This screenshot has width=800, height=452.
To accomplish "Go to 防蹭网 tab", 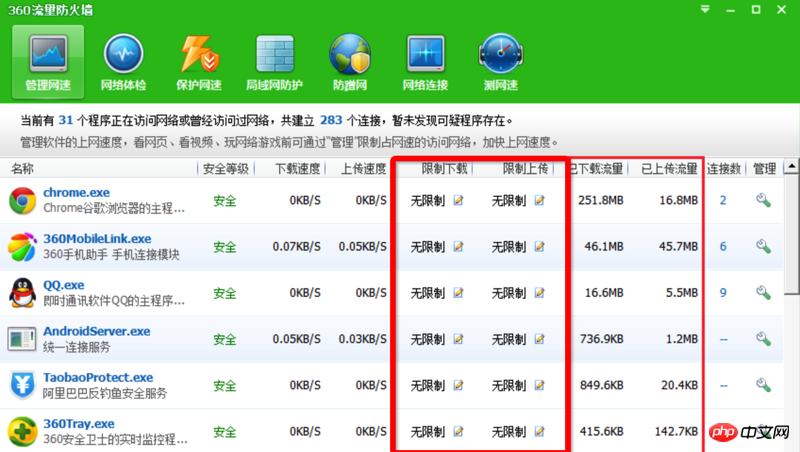I will [350, 62].
